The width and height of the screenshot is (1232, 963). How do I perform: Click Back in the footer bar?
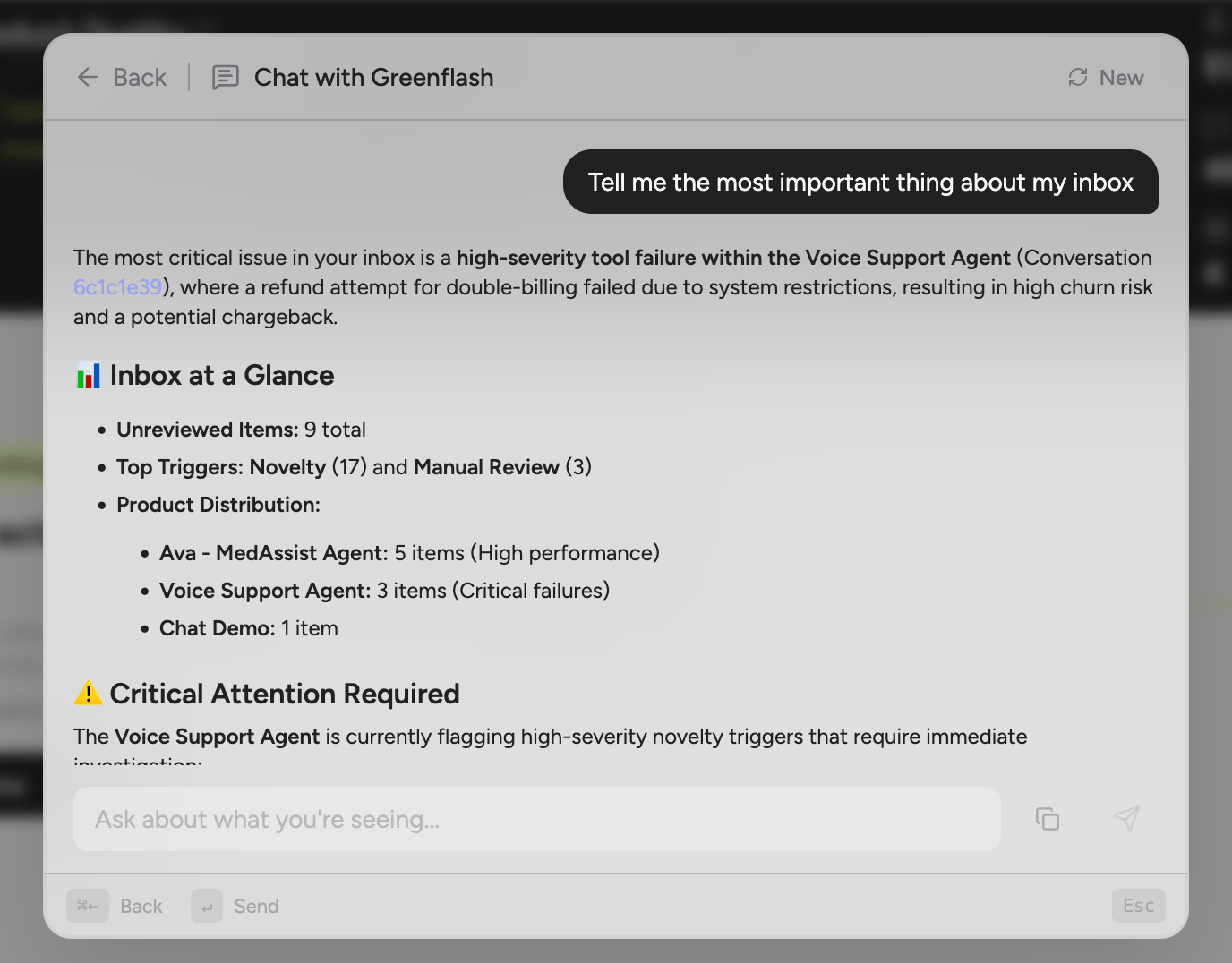(141, 907)
